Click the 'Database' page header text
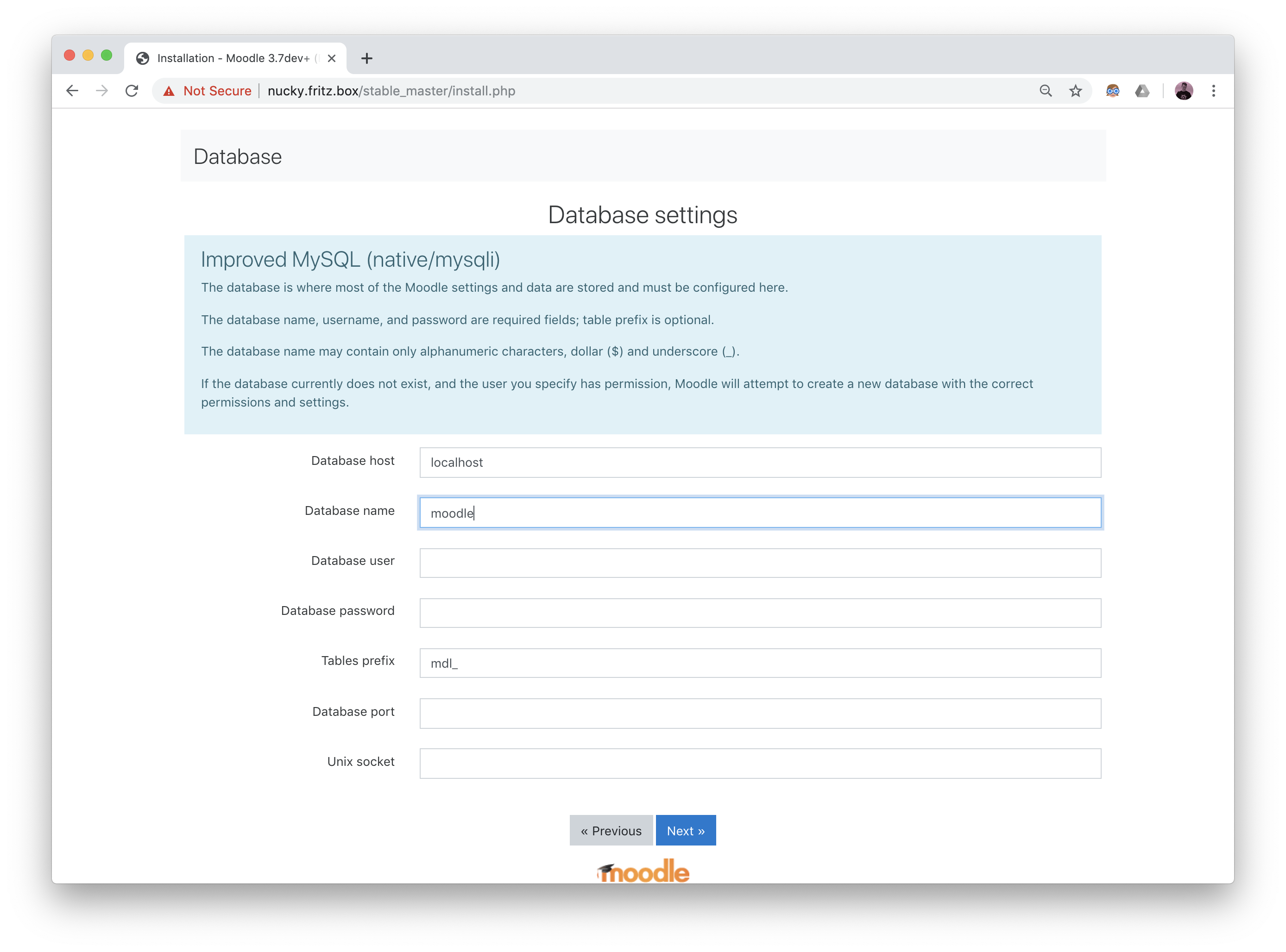 click(238, 157)
